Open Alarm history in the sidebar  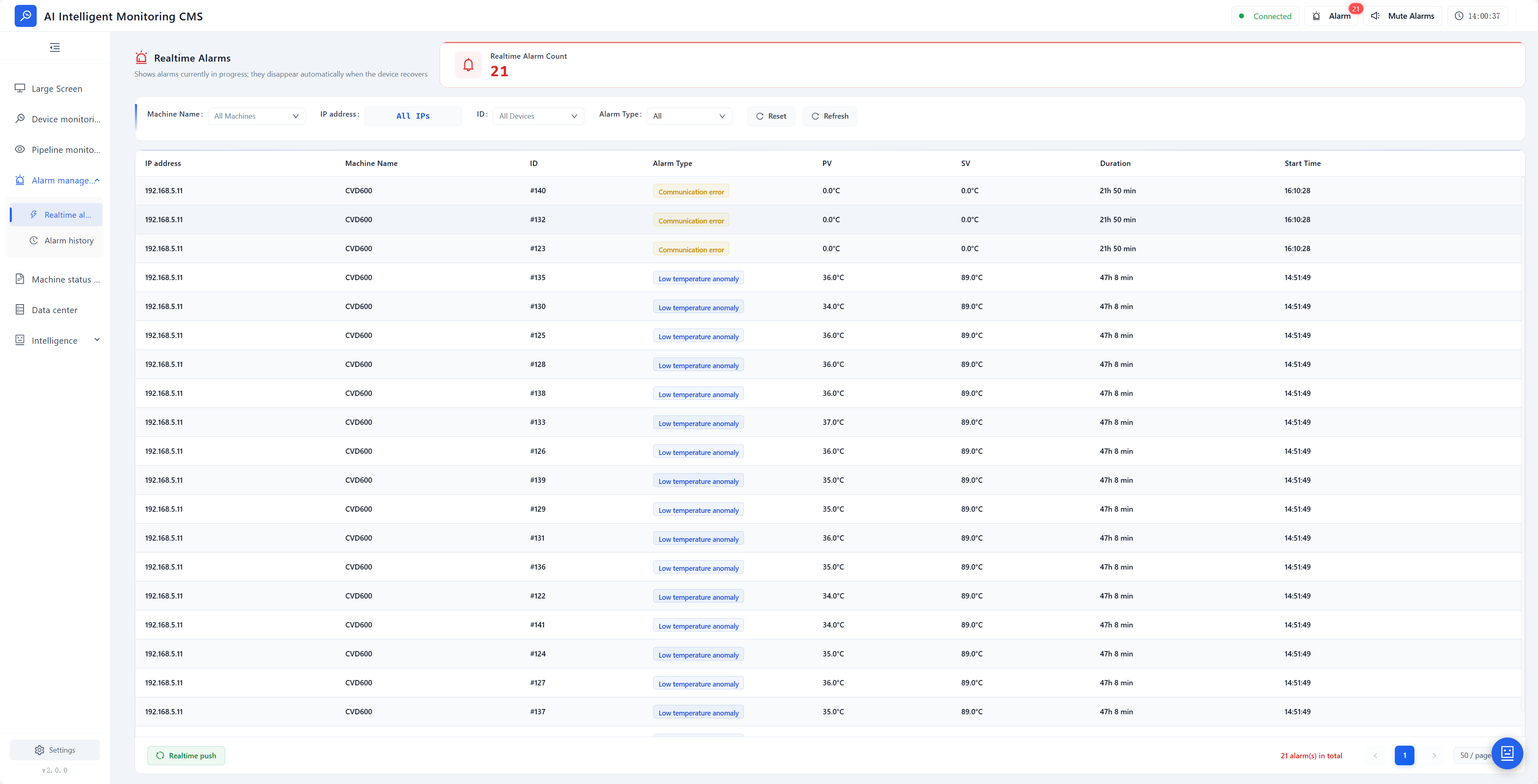pos(56,241)
